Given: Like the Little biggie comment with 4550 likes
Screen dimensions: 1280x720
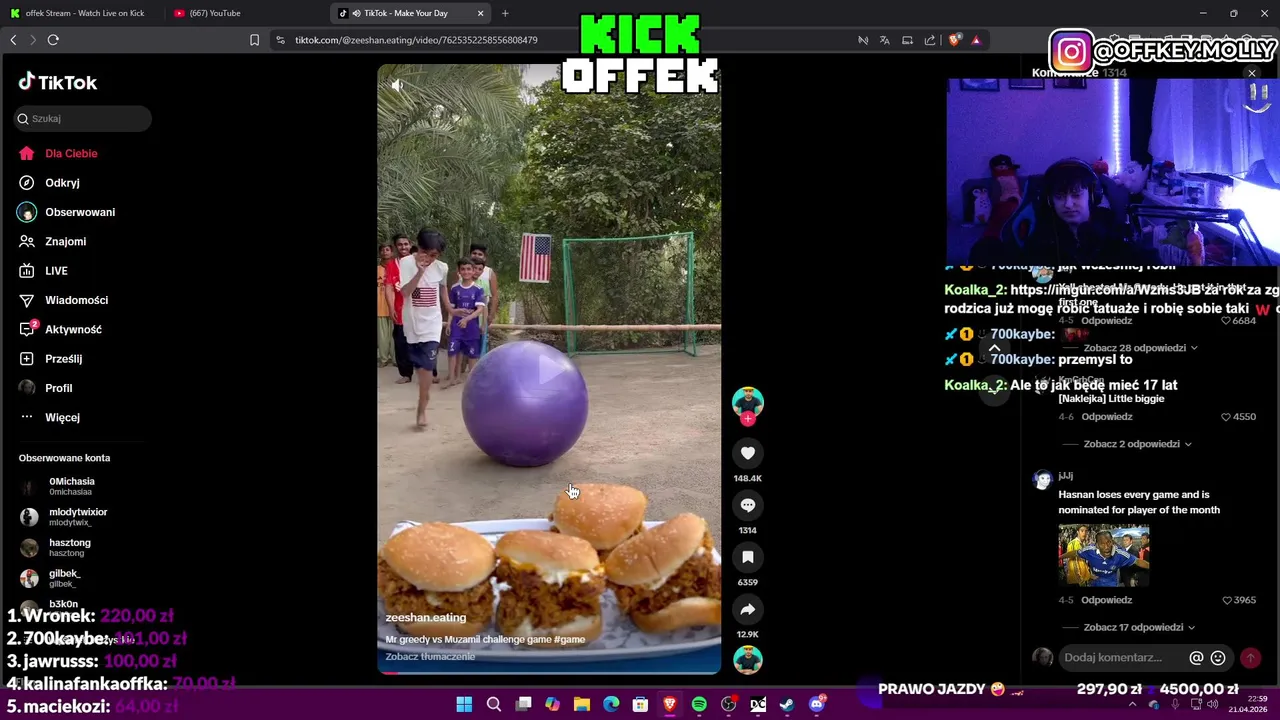Looking at the screenshot, I should (1226, 417).
